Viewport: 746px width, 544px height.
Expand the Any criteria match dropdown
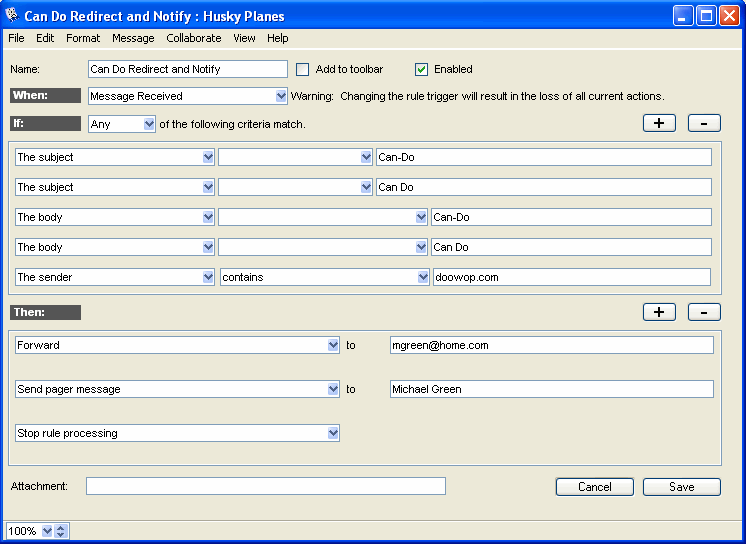[x=149, y=124]
